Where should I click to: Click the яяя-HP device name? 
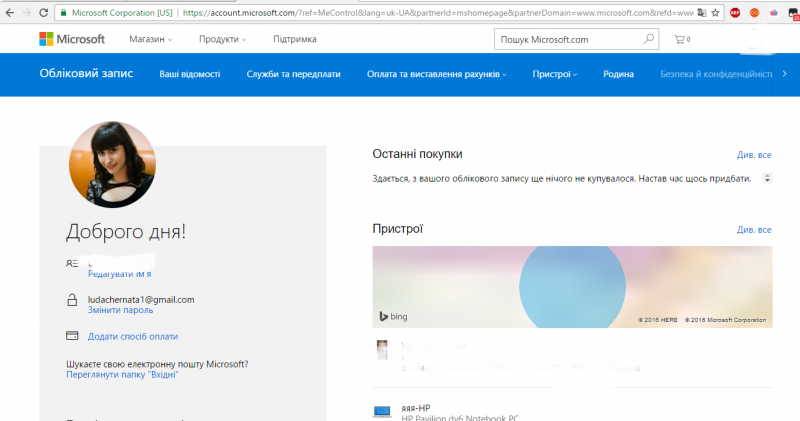[x=416, y=408]
